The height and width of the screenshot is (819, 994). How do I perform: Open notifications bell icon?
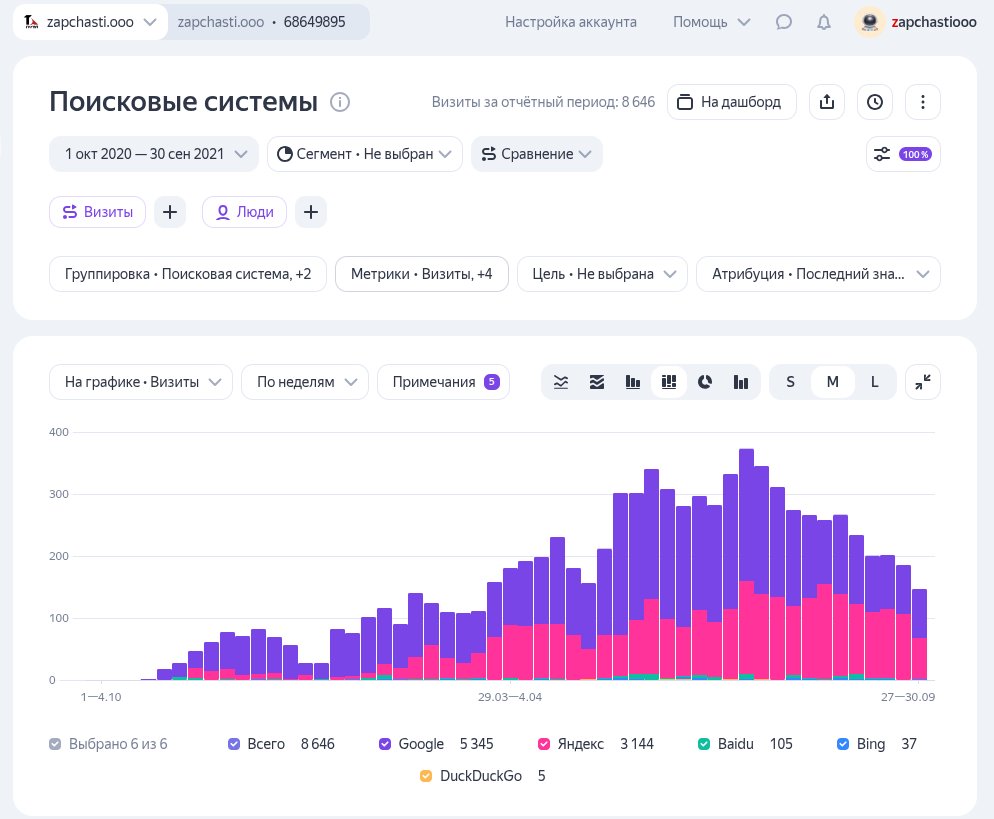click(824, 22)
